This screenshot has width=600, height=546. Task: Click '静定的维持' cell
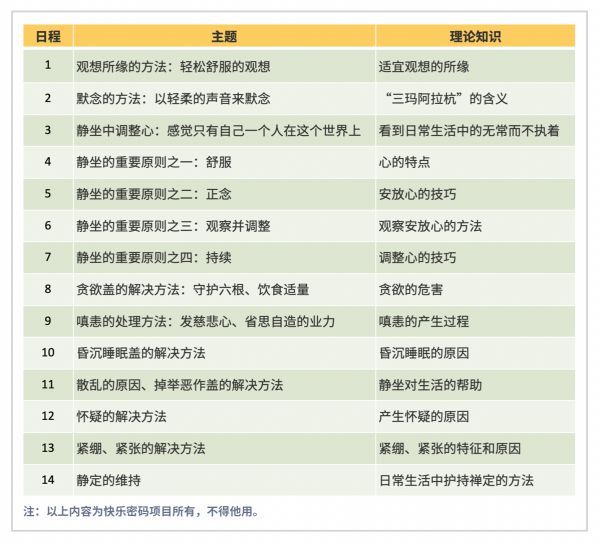pos(224,480)
